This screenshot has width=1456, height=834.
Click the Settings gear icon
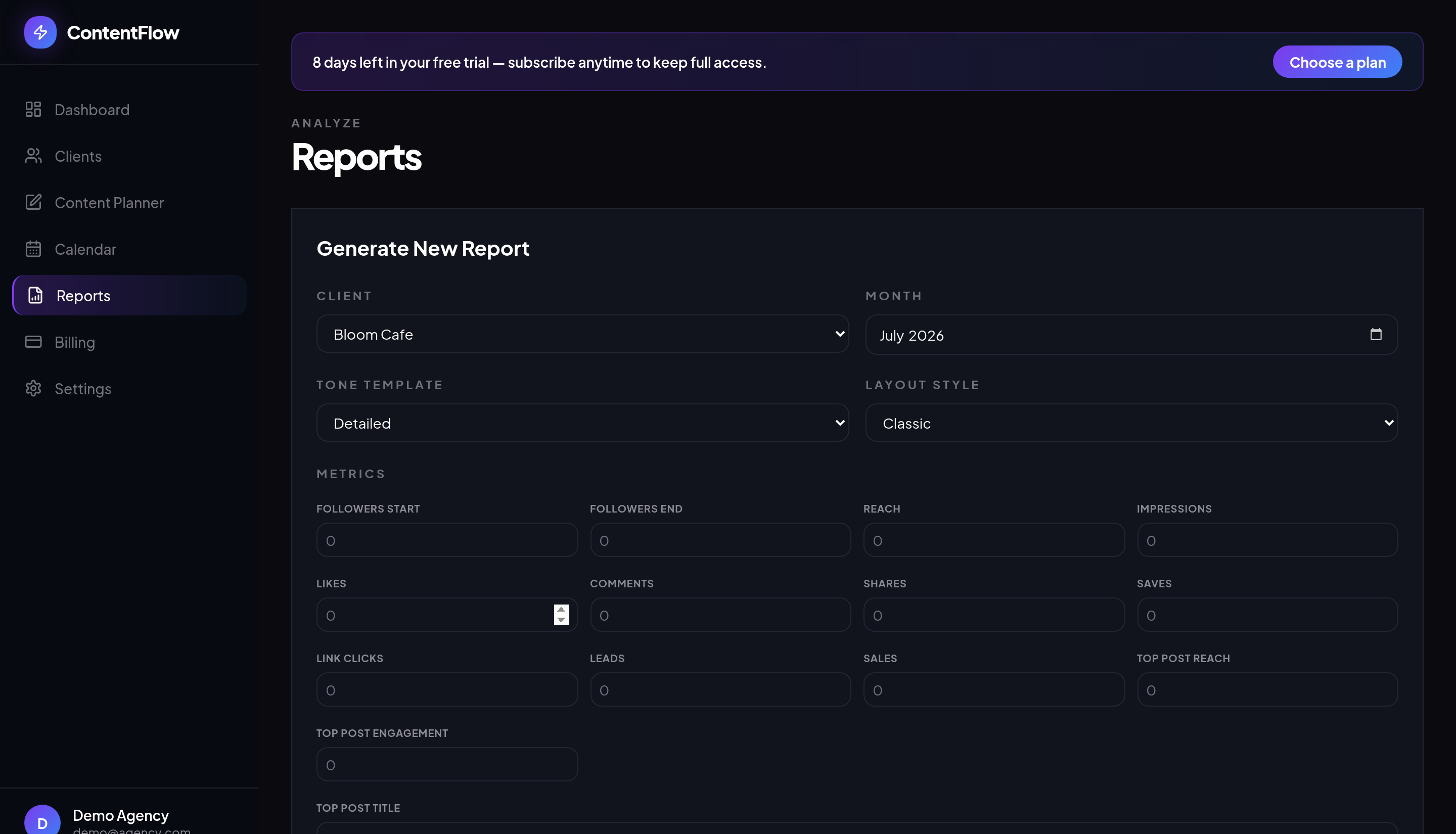click(x=33, y=388)
